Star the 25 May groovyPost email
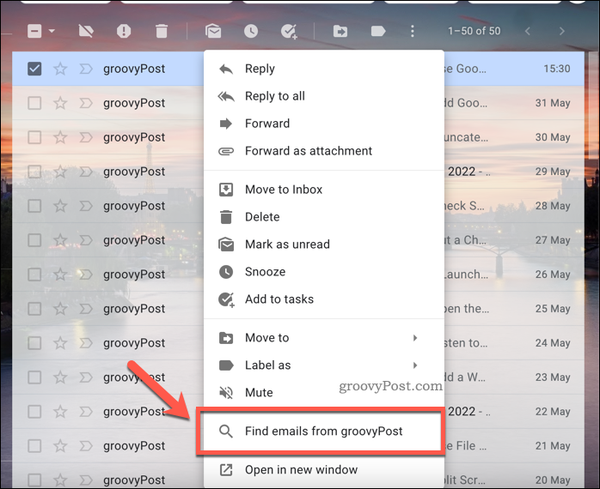Viewport: 600px width, 489px height. (x=60, y=308)
